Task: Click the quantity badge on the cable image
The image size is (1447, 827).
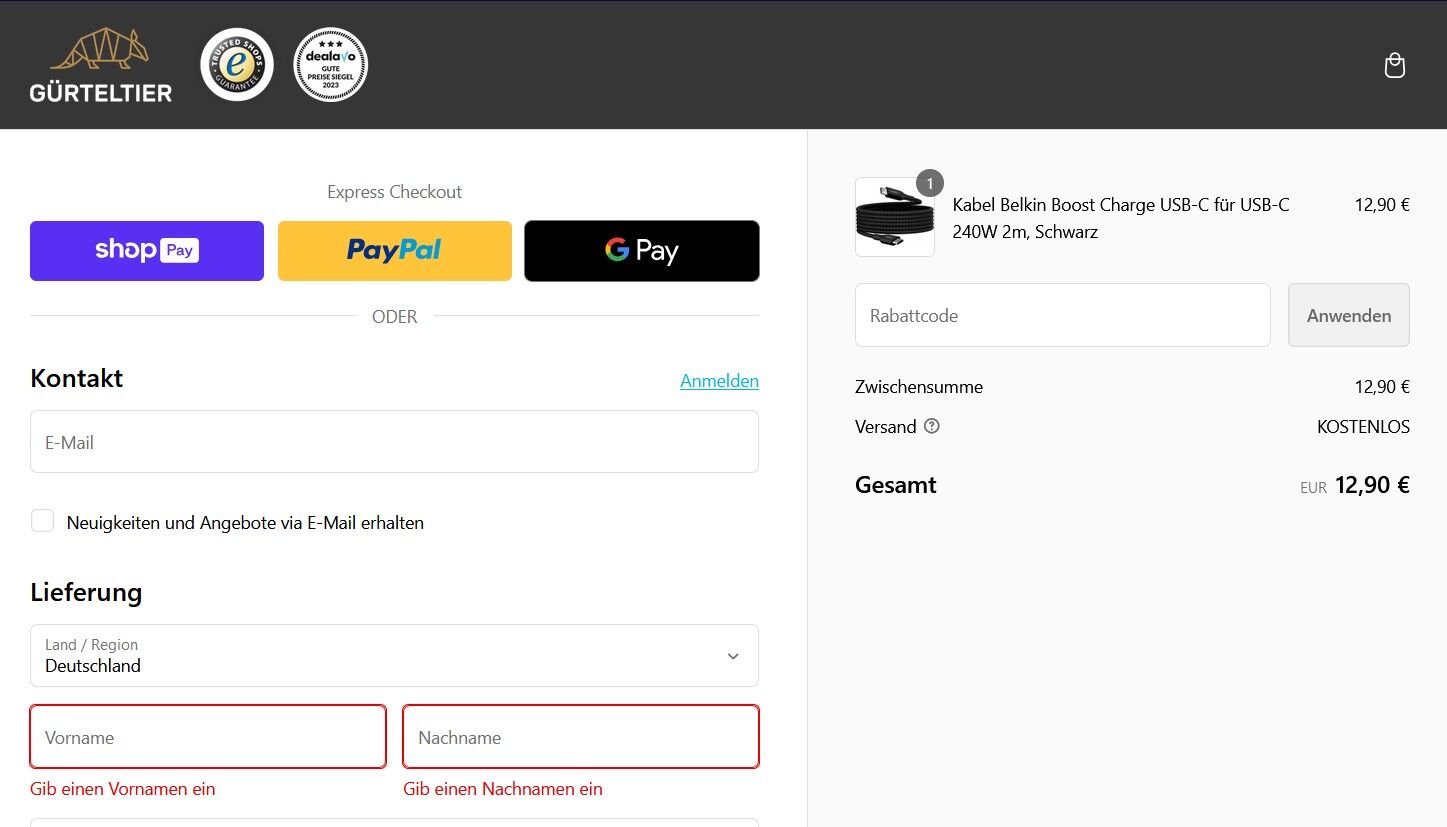Action: [930, 184]
